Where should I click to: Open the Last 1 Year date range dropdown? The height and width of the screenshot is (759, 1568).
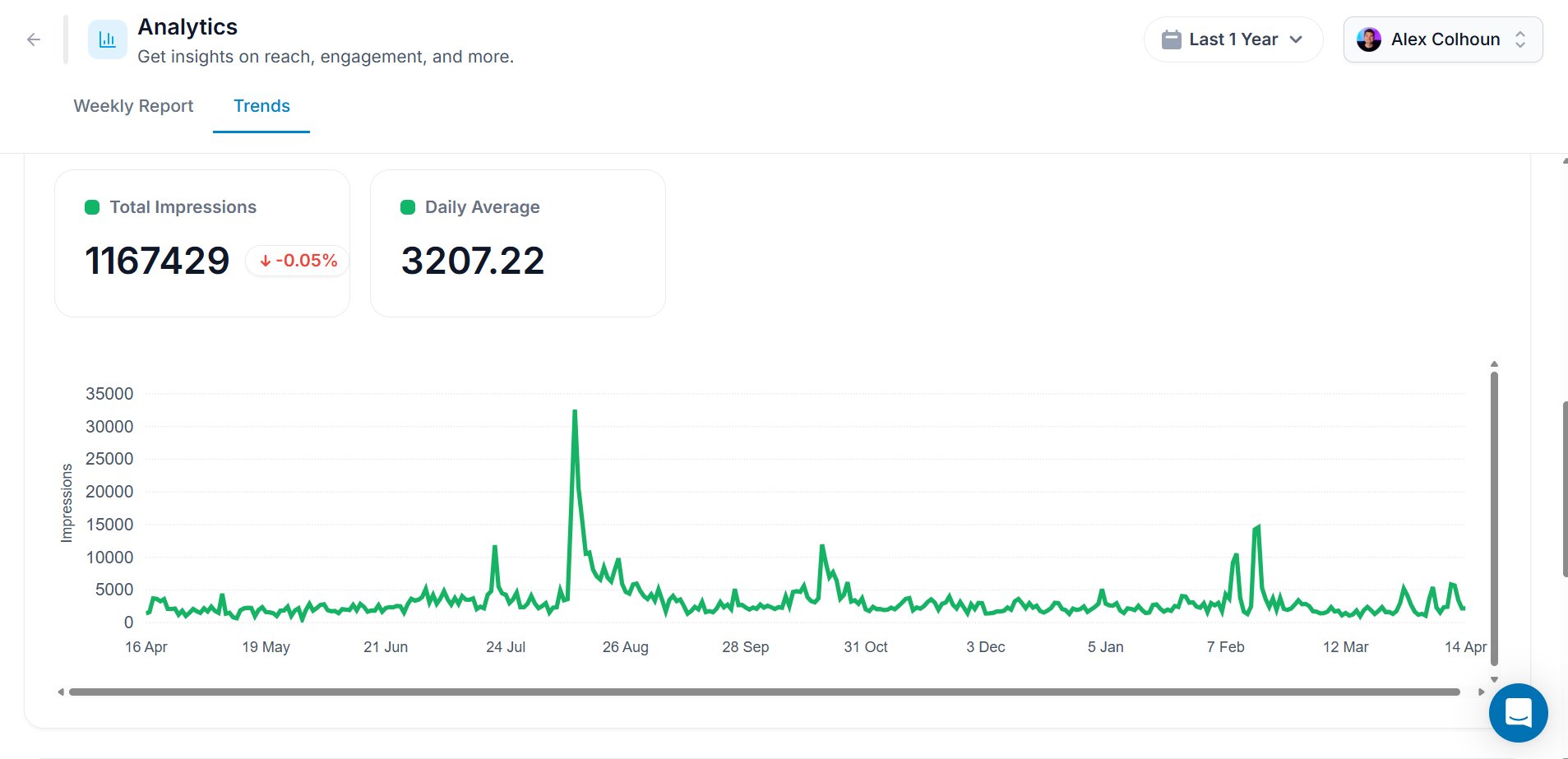pyautogui.click(x=1233, y=39)
